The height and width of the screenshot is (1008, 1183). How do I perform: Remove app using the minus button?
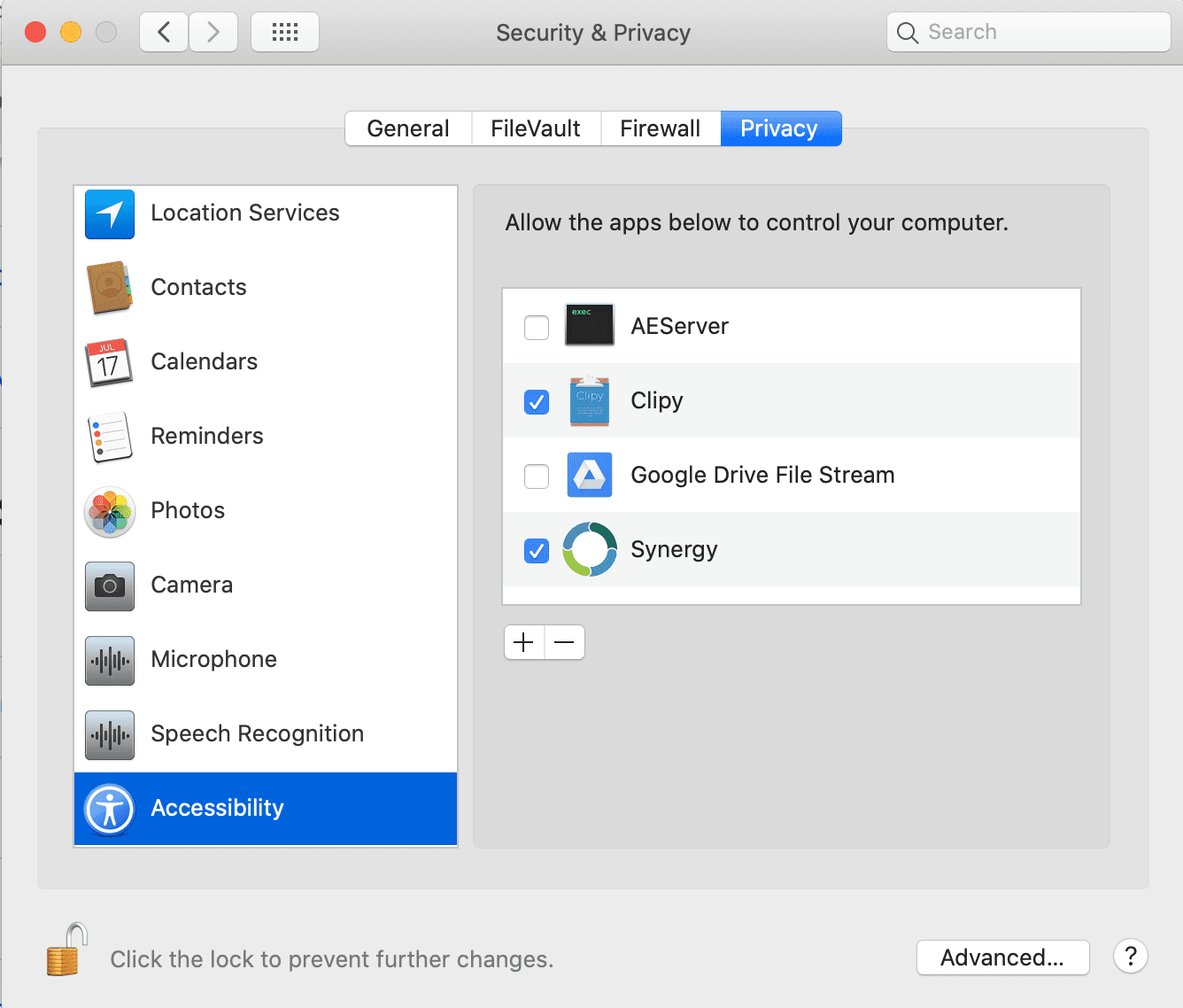point(565,642)
